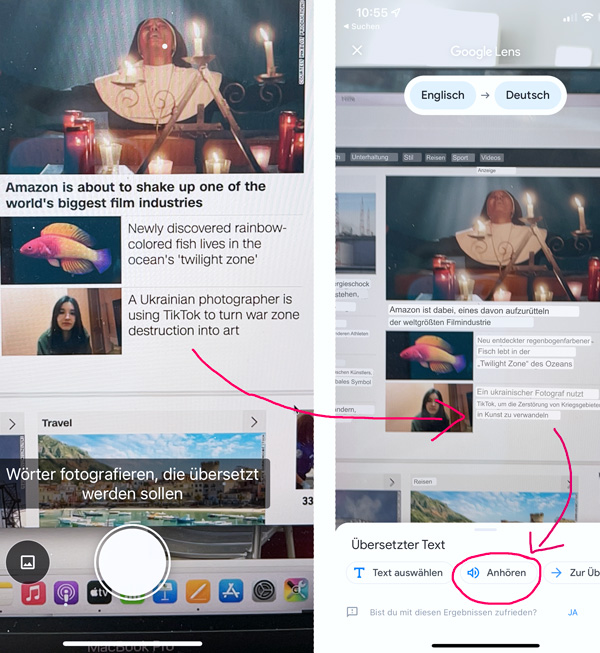Image resolution: width=600 pixels, height=653 pixels.
Task: Launch the Apple TV app from the Dock
Action: pos(97,593)
